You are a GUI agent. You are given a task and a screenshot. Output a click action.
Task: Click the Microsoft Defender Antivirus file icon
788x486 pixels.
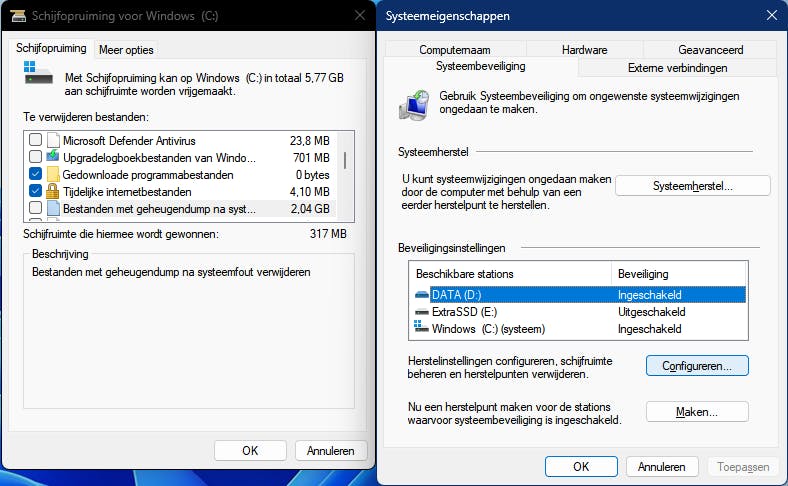(x=53, y=140)
